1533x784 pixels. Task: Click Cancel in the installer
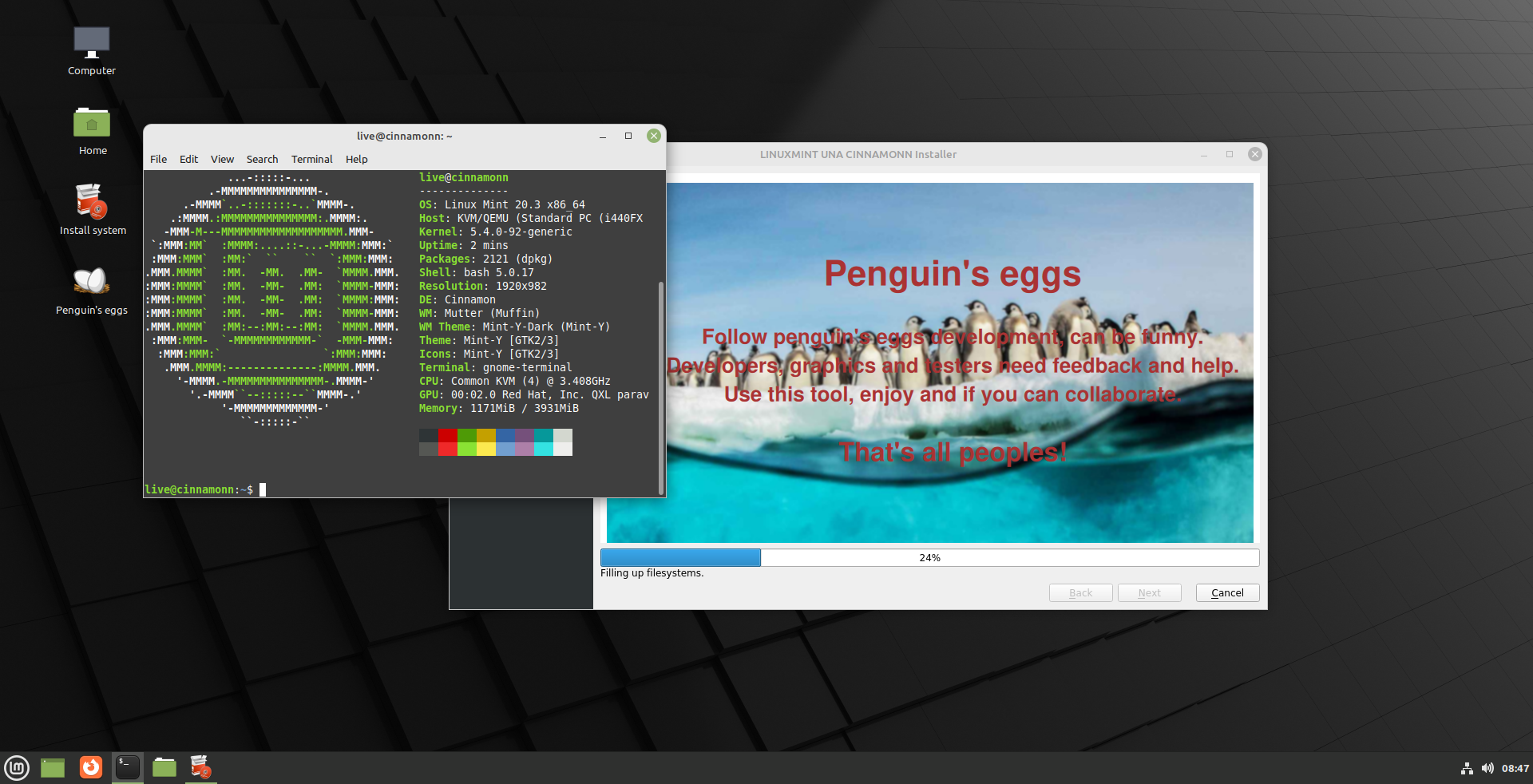coord(1227,592)
